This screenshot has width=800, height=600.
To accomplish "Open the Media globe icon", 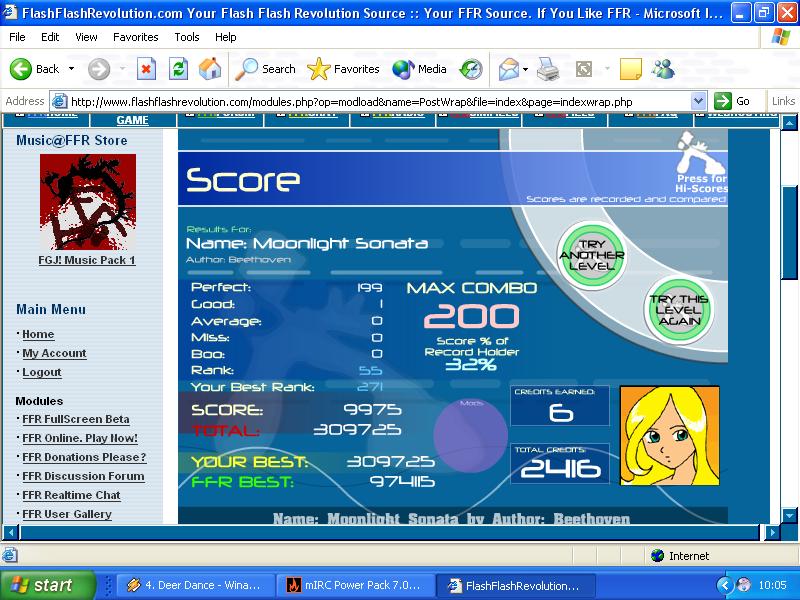I will click(403, 69).
